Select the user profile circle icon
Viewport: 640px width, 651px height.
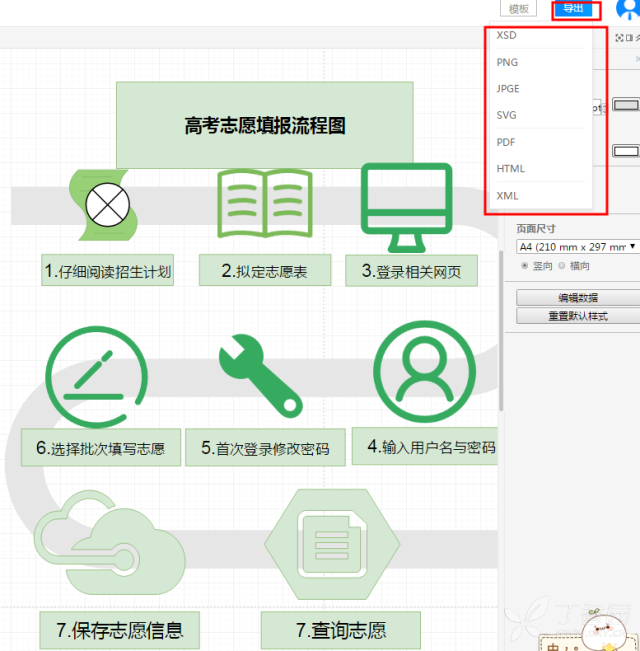(x=424, y=372)
